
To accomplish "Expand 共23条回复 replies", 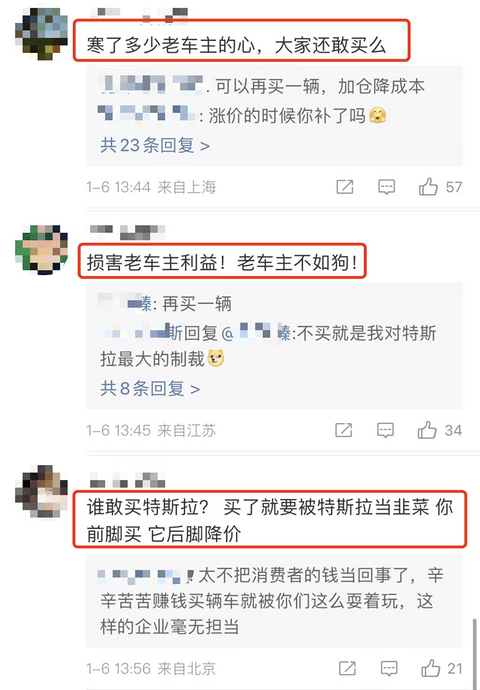I will [x=155, y=145].
